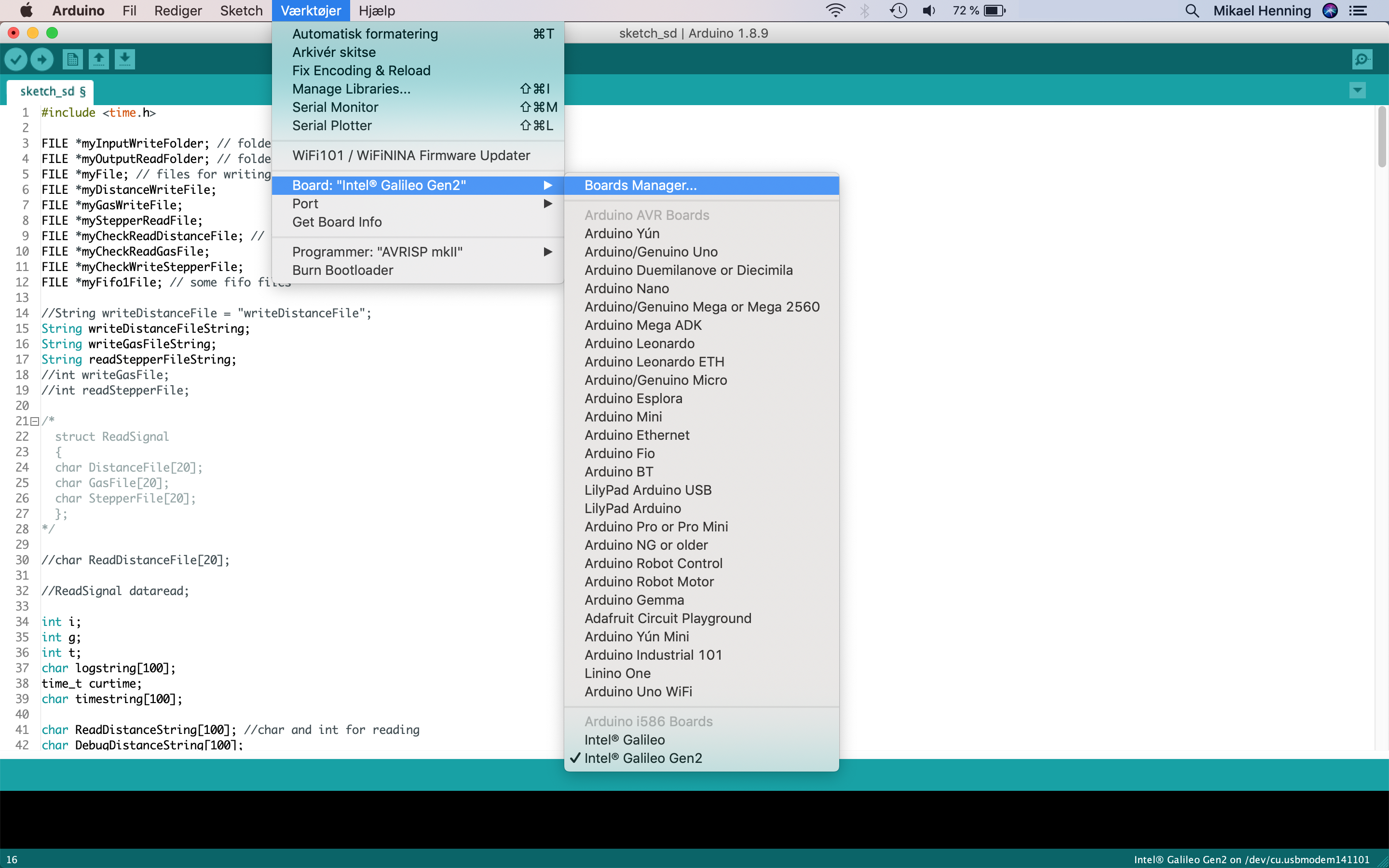Viewport: 1389px width, 868px height.
Task: Select Arduino Industrial 101 board
Action: 701,656
